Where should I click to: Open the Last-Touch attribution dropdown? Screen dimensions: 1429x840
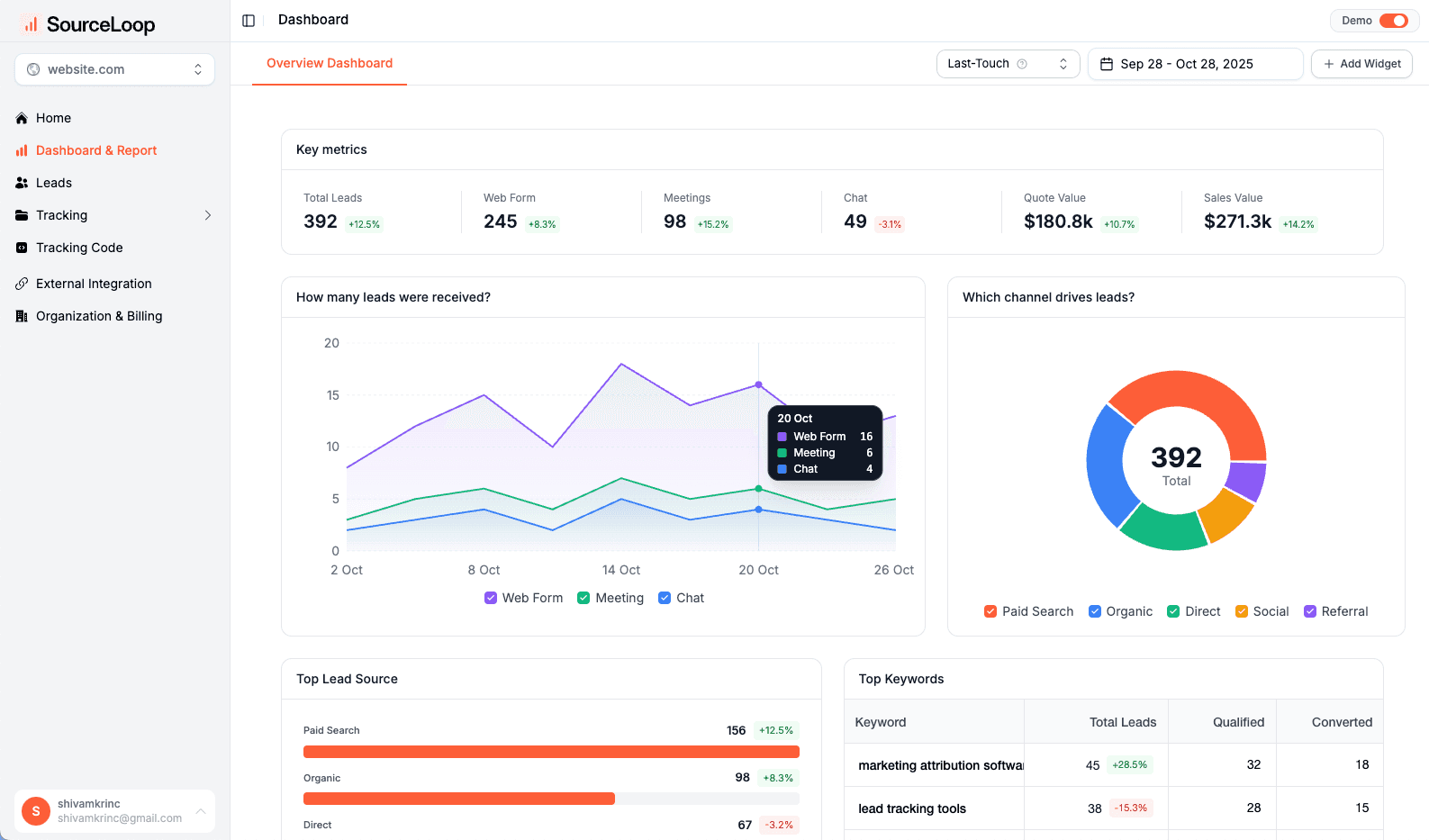coord(1007,64)
